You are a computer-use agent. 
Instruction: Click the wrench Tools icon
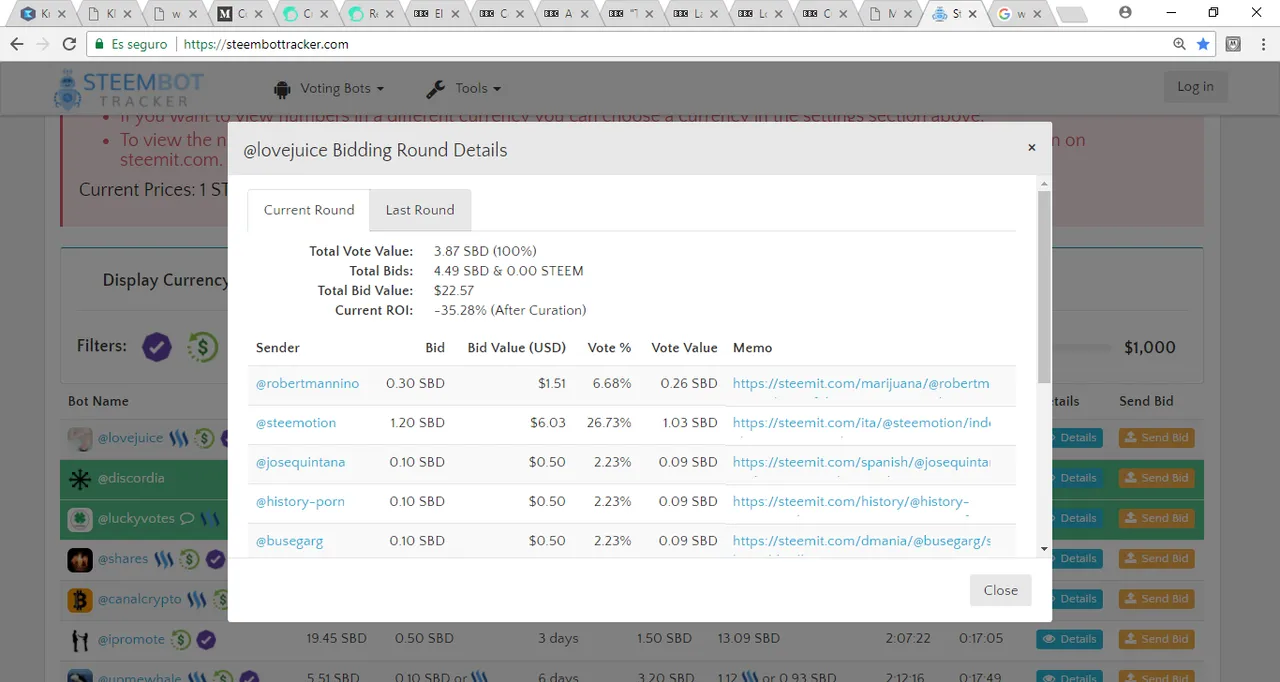[x=435, y=89]
